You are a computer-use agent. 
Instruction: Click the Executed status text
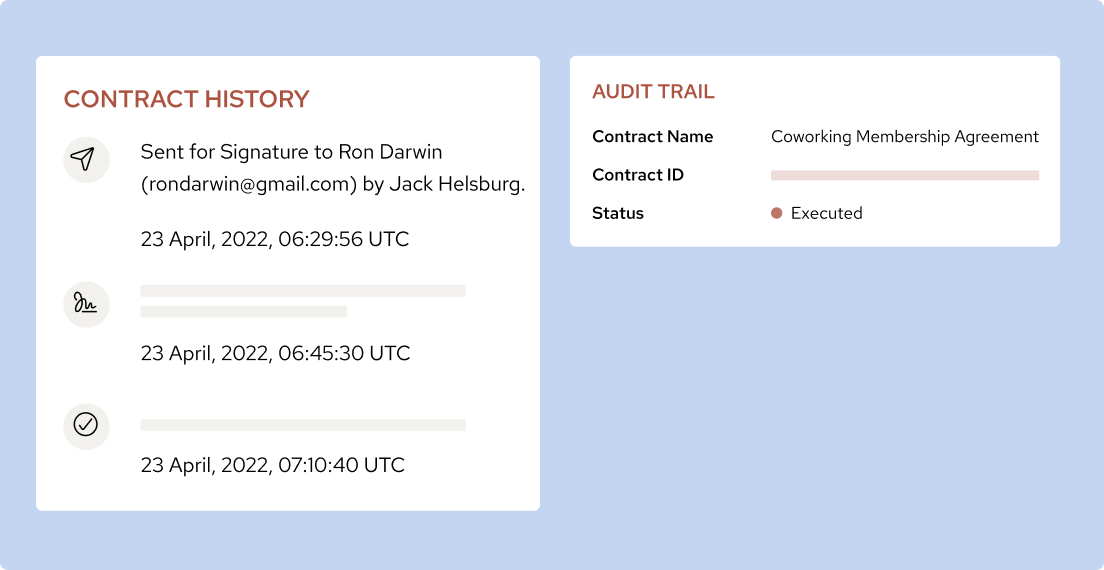[826, 213]
